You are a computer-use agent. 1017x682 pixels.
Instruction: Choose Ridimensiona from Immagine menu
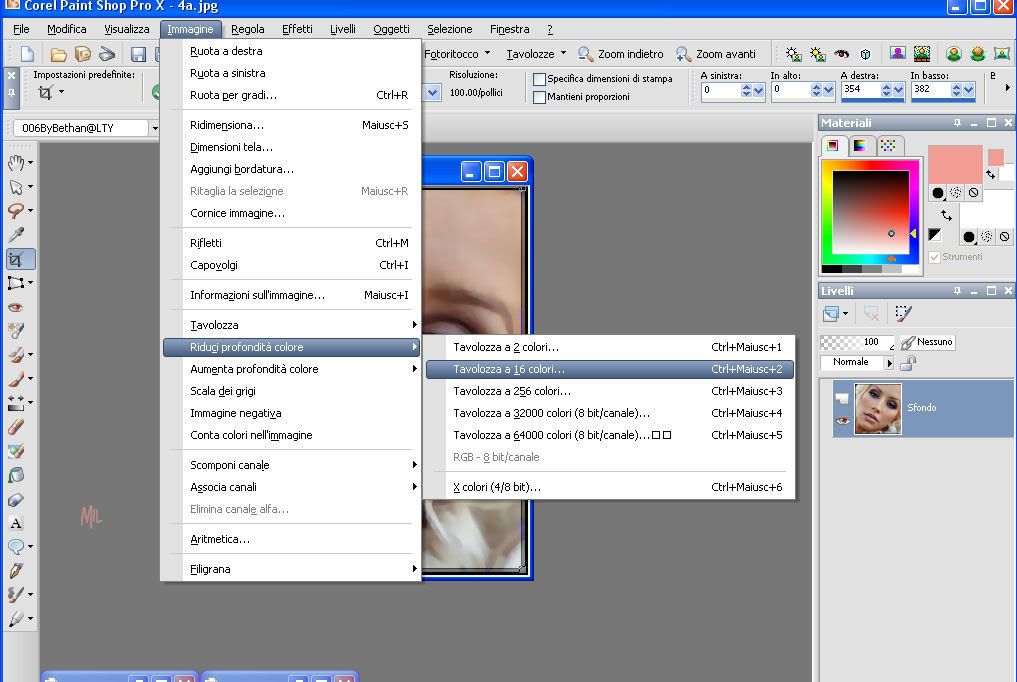[291, 125]
